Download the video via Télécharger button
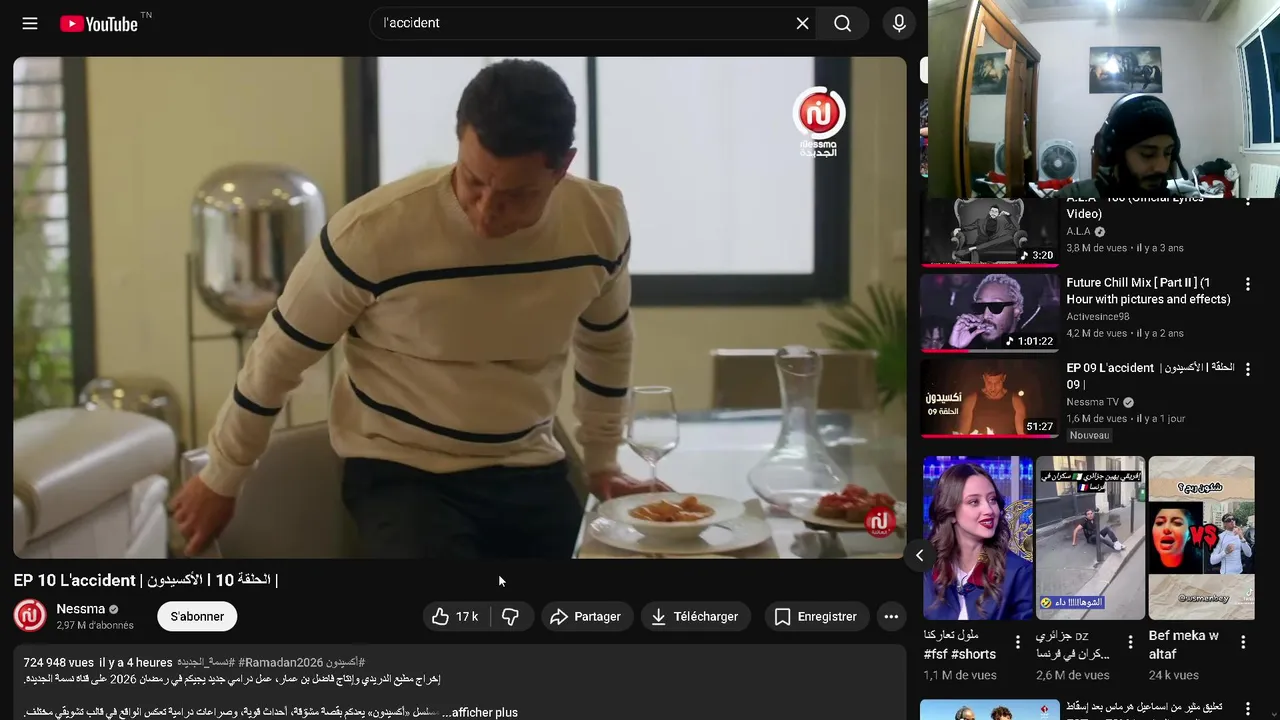1280x720 pixels. point(695,617)
